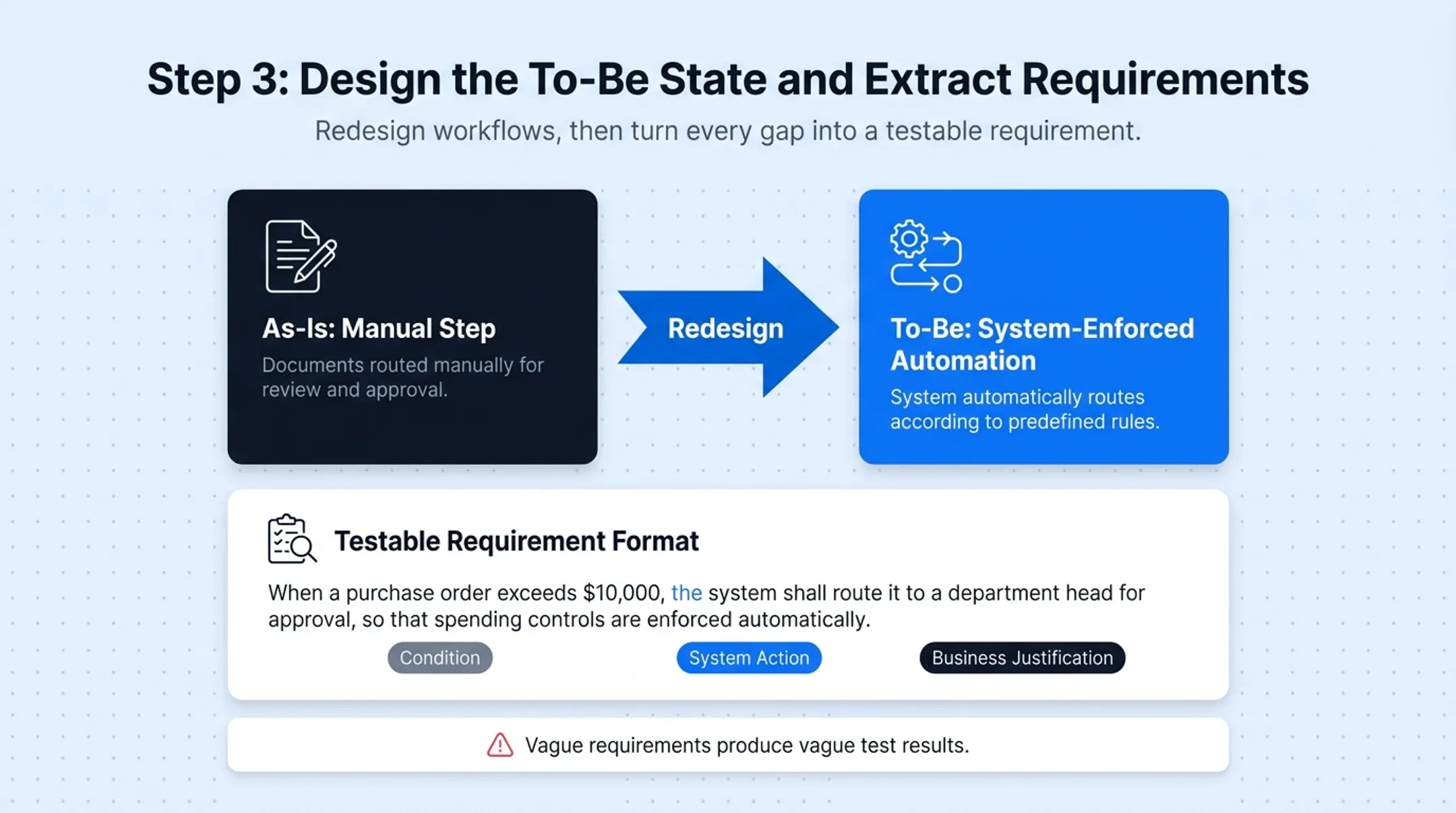The height and width of the screenshot is (813, 1456).
Task: Select the Condition pill label
Action: pyautogui.click(x=439, y=657)
